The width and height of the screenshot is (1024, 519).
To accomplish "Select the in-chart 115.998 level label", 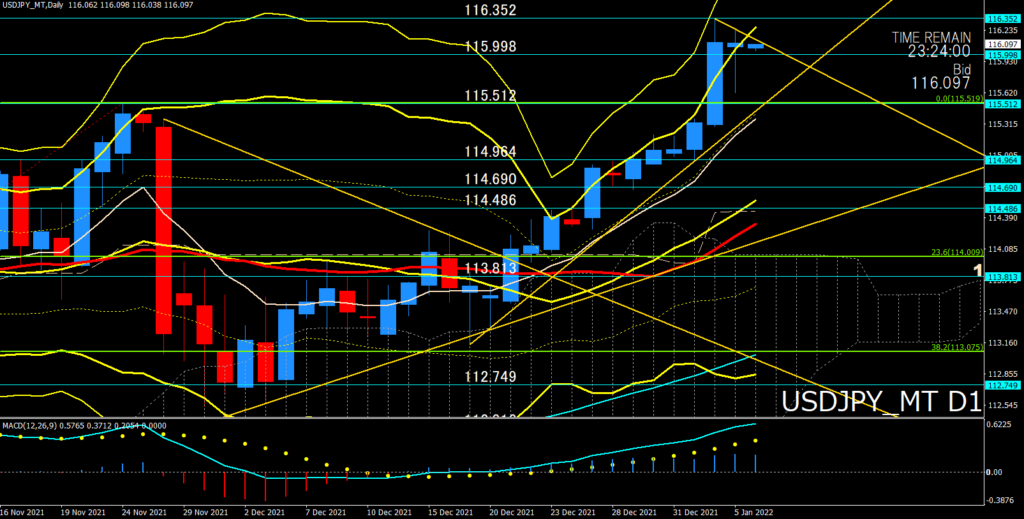I will 490,47.
